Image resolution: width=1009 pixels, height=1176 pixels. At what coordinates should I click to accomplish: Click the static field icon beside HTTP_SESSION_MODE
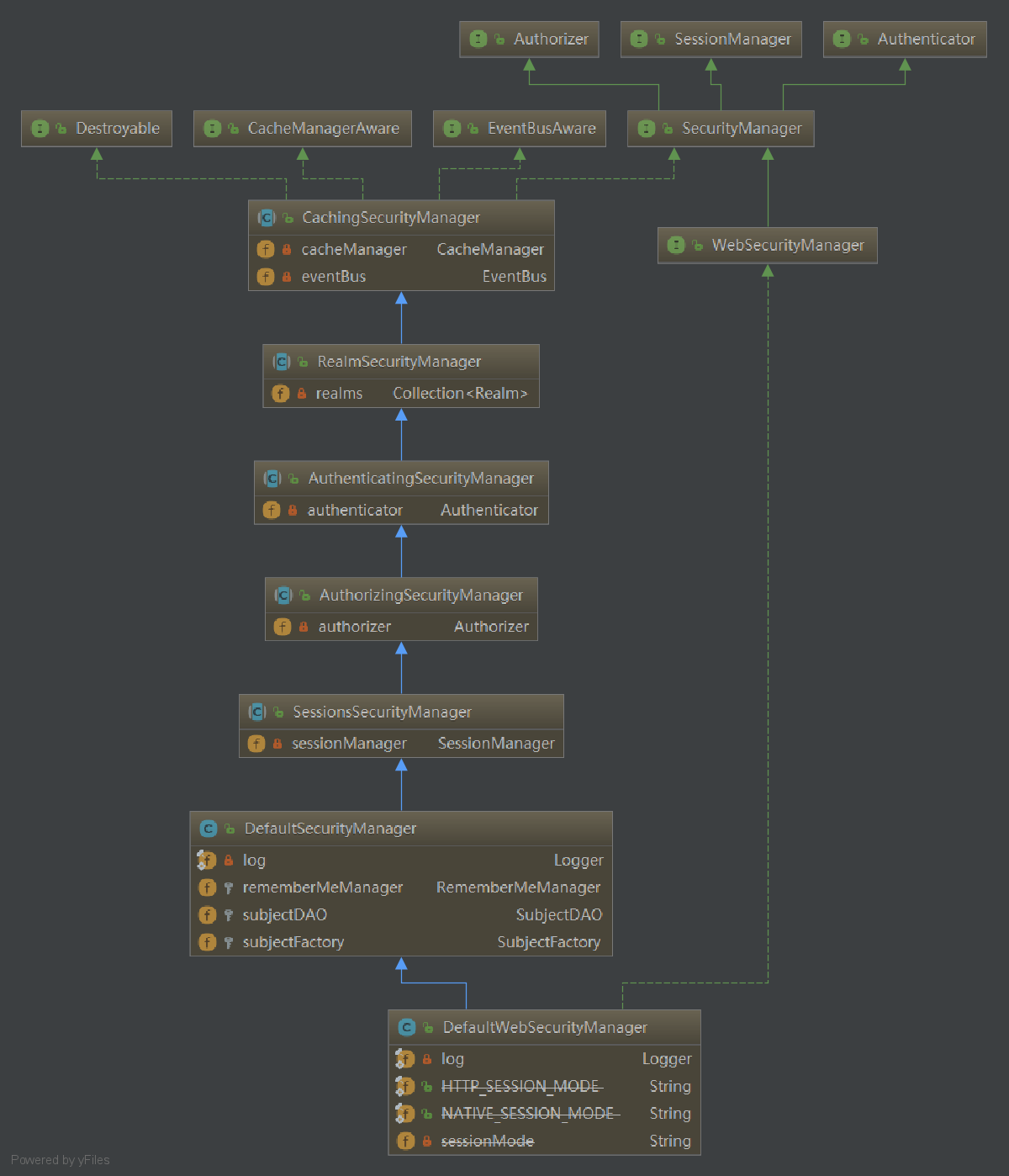click(405, 1086)
